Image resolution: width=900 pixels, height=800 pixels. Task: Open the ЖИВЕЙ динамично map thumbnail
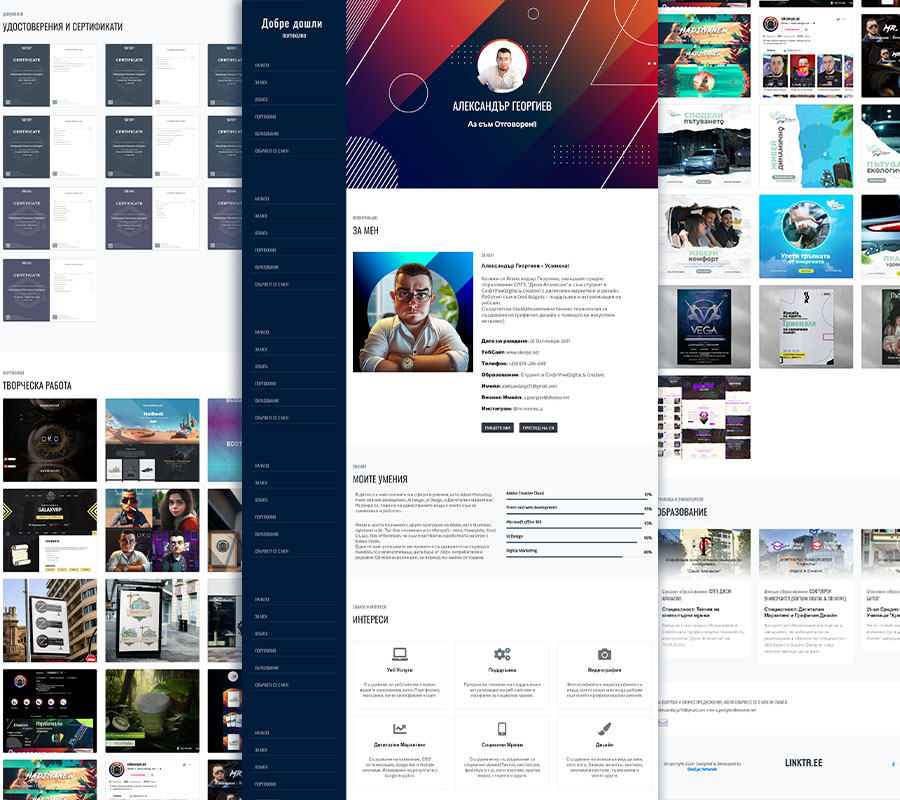pos(806,146)
